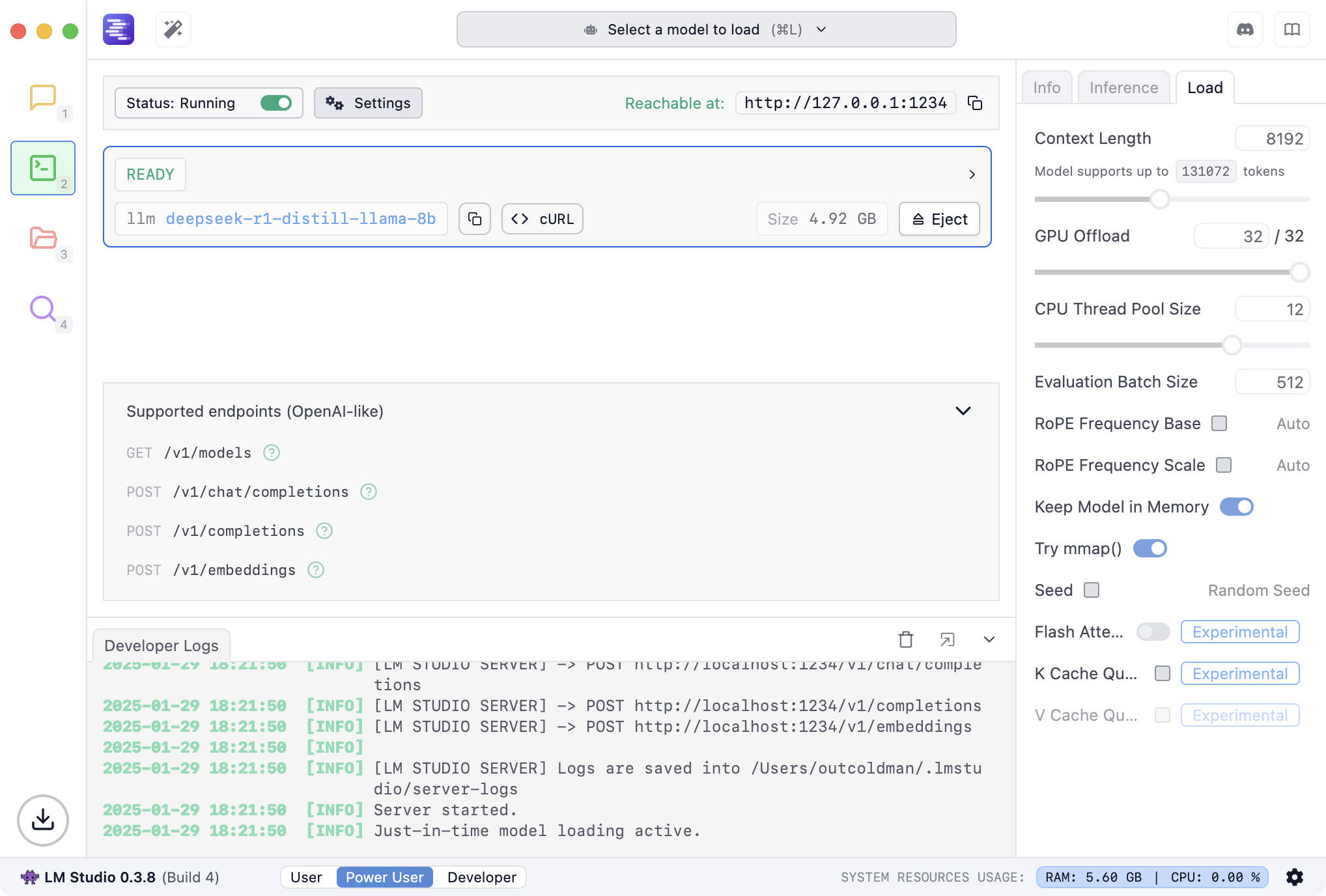
Task: Check the Seed checkbox
Action: [1092, 590]
